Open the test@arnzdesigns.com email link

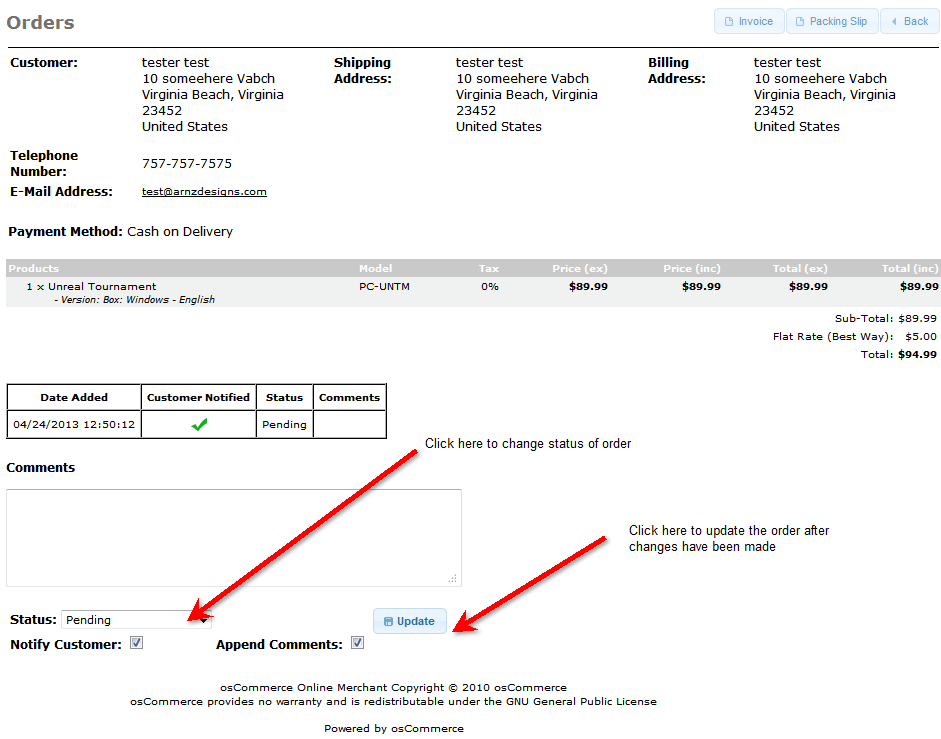204,191
